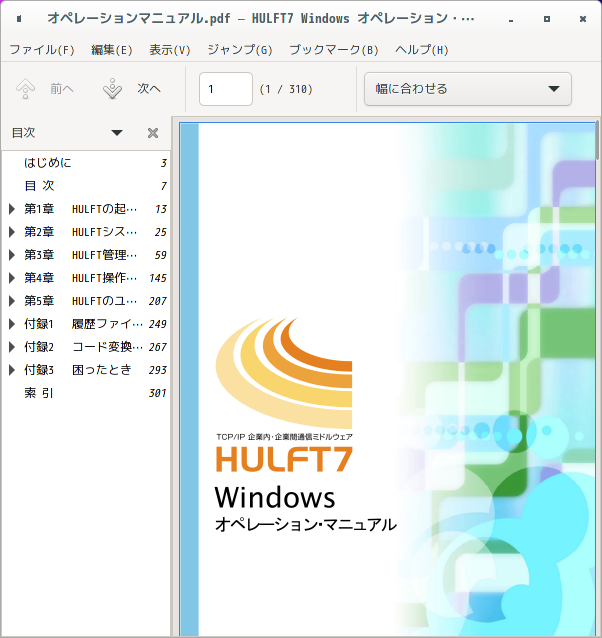Expand the 付録1 tree entry
Screen dimensions: 602x638
[x=12, y=324]
